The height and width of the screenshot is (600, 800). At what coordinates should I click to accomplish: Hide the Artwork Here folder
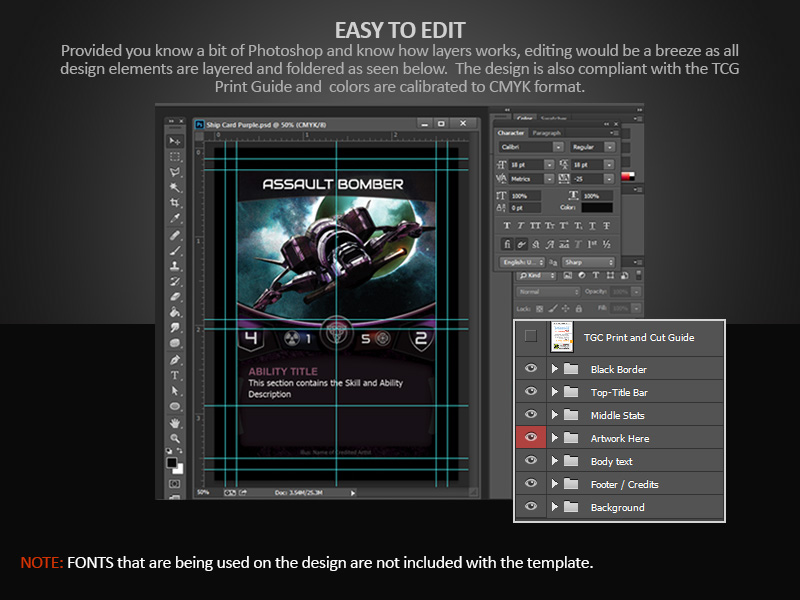click(x=531, y=437)
